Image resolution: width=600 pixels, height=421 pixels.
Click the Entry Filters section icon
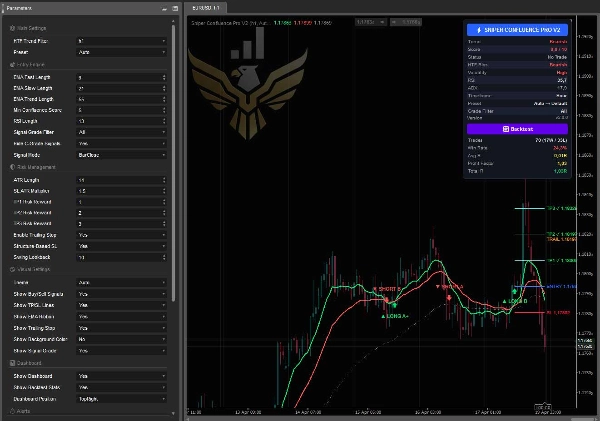(12, 65)
